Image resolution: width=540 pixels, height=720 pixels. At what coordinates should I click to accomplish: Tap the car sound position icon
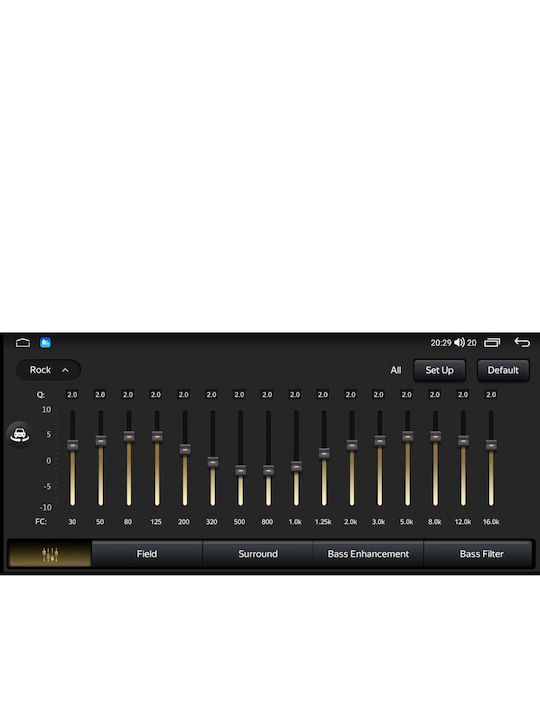20,434
